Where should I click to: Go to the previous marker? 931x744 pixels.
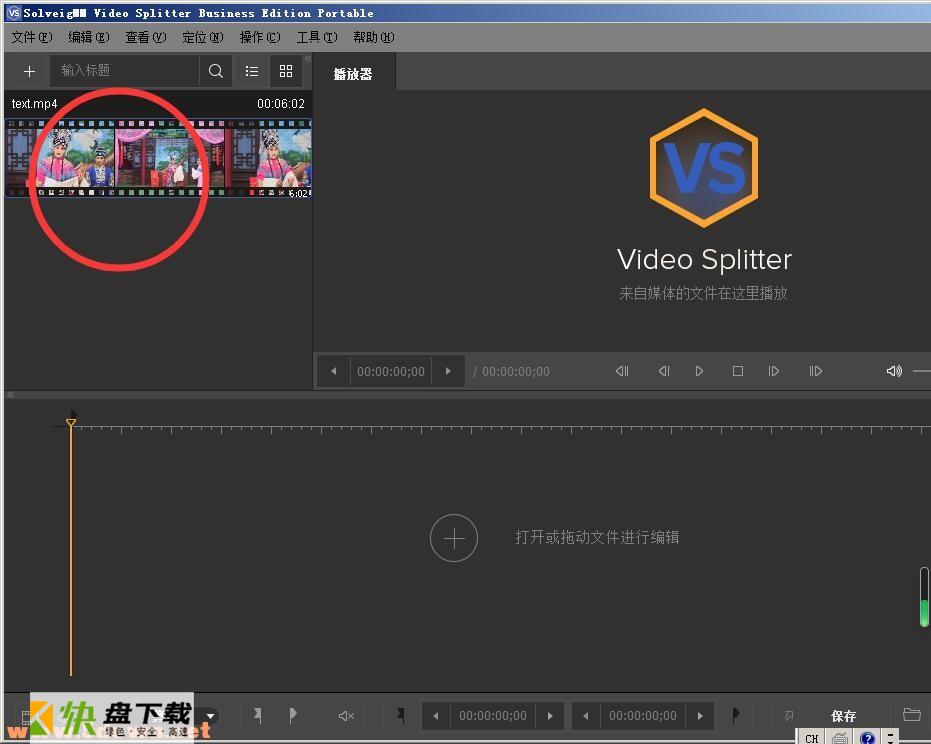(258, 715)
